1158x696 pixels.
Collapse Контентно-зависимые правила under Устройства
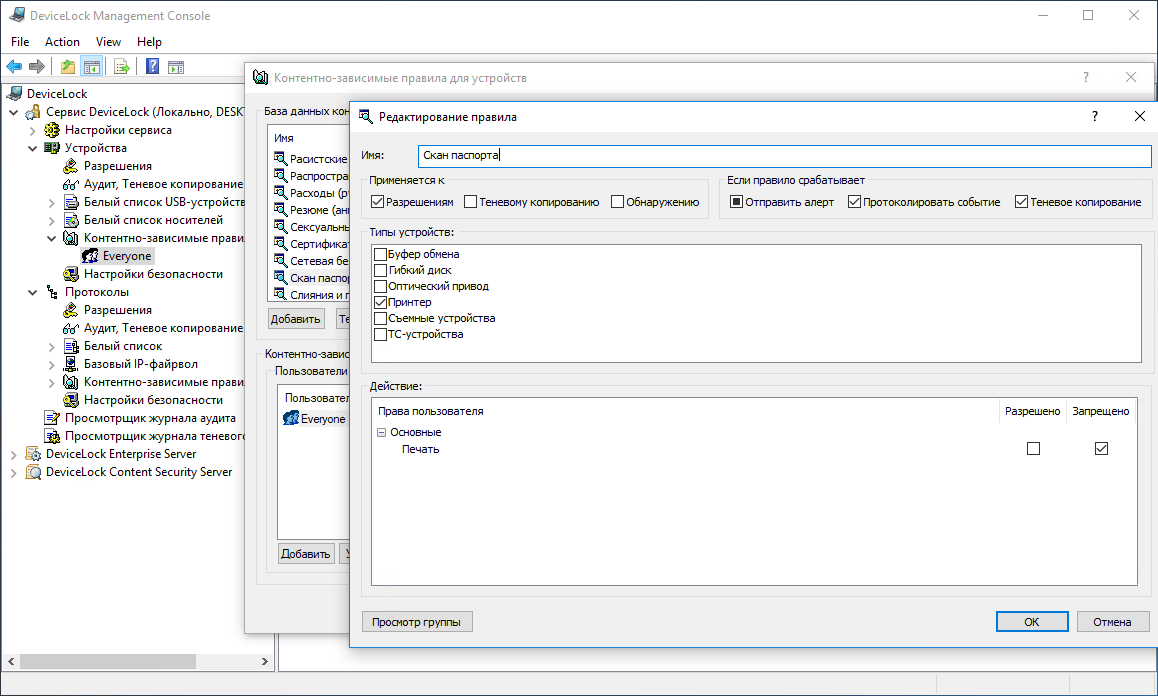pos(52,238)
